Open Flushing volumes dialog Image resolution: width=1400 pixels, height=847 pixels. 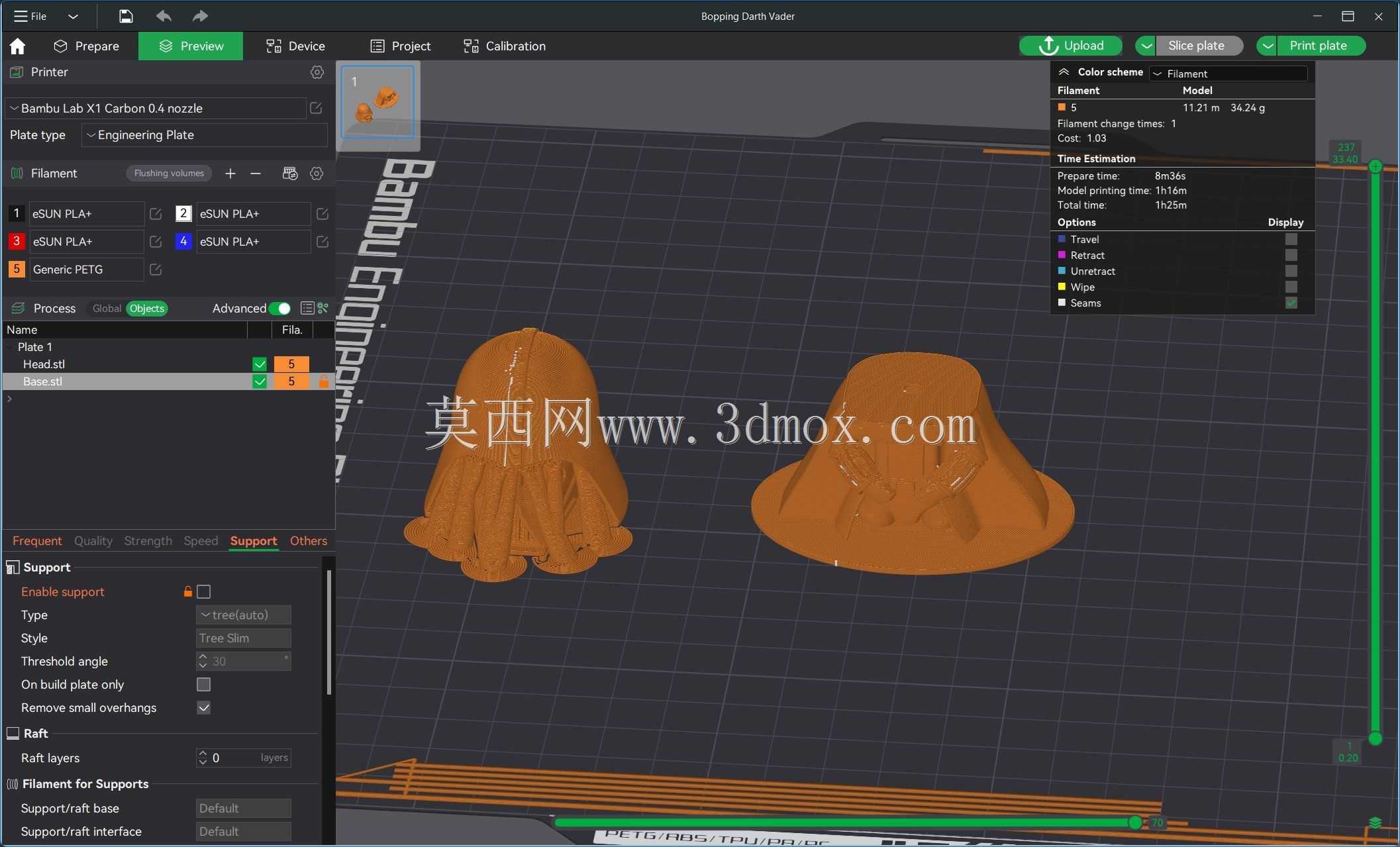[169, 174]
